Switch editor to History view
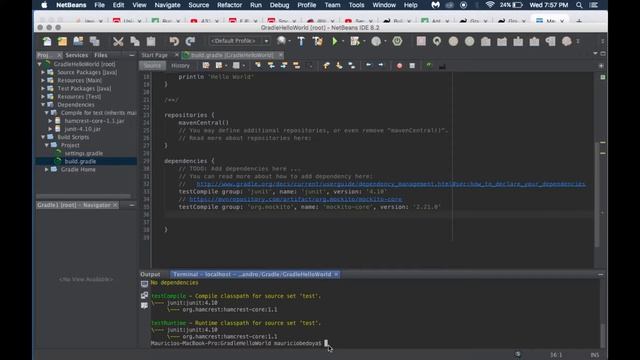The width and height of the screenshot is (640, 360). (x=180, y=66)
